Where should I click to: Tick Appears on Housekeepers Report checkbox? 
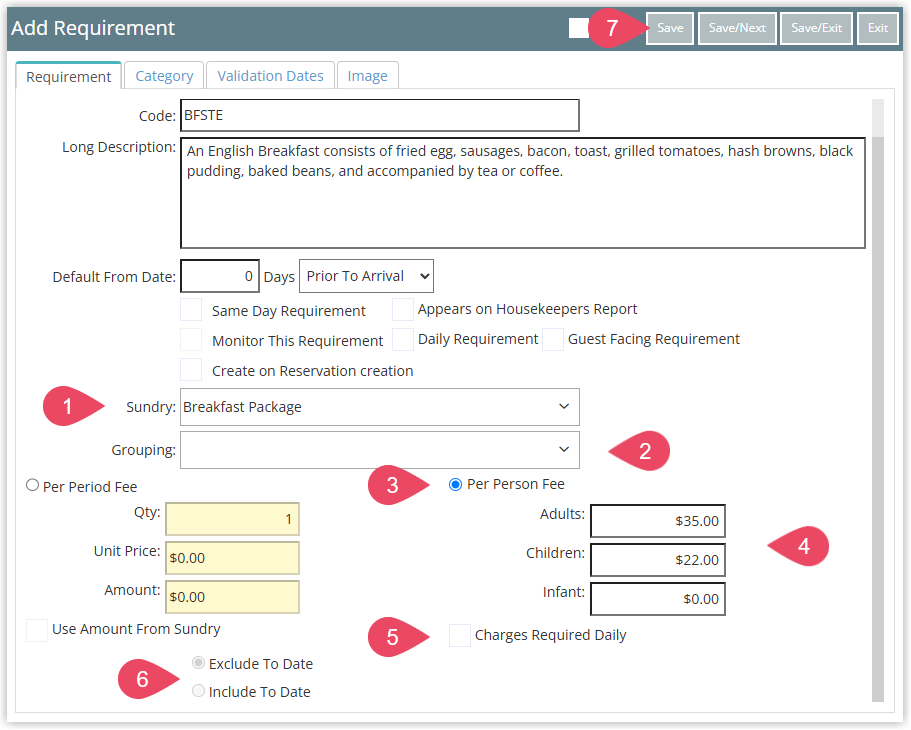(x=403, y=310)
